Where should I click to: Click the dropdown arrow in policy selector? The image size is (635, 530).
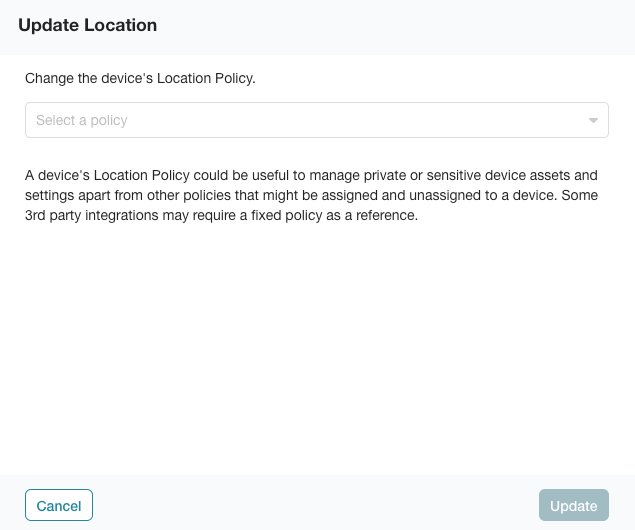click(593, 120)
